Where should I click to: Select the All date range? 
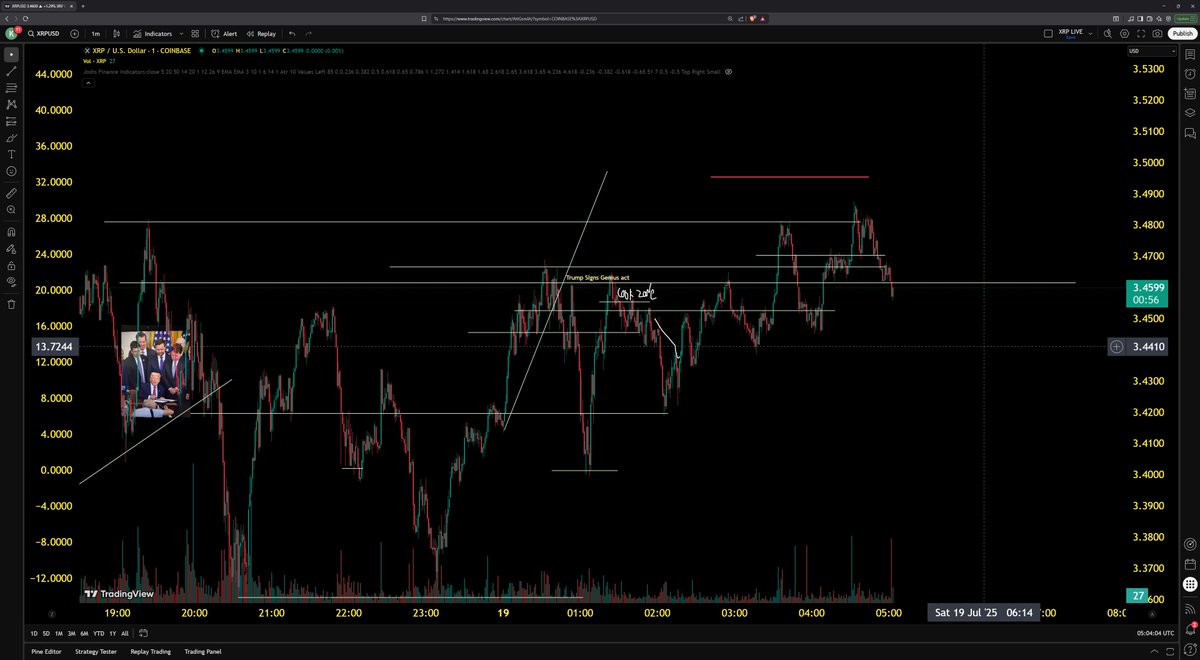point(125,633)
